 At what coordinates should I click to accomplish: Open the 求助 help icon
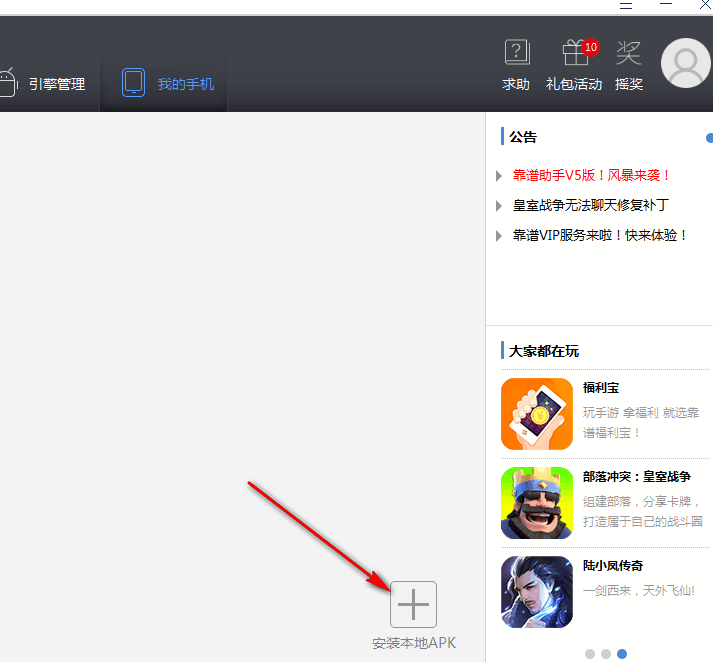coord(516,53)
